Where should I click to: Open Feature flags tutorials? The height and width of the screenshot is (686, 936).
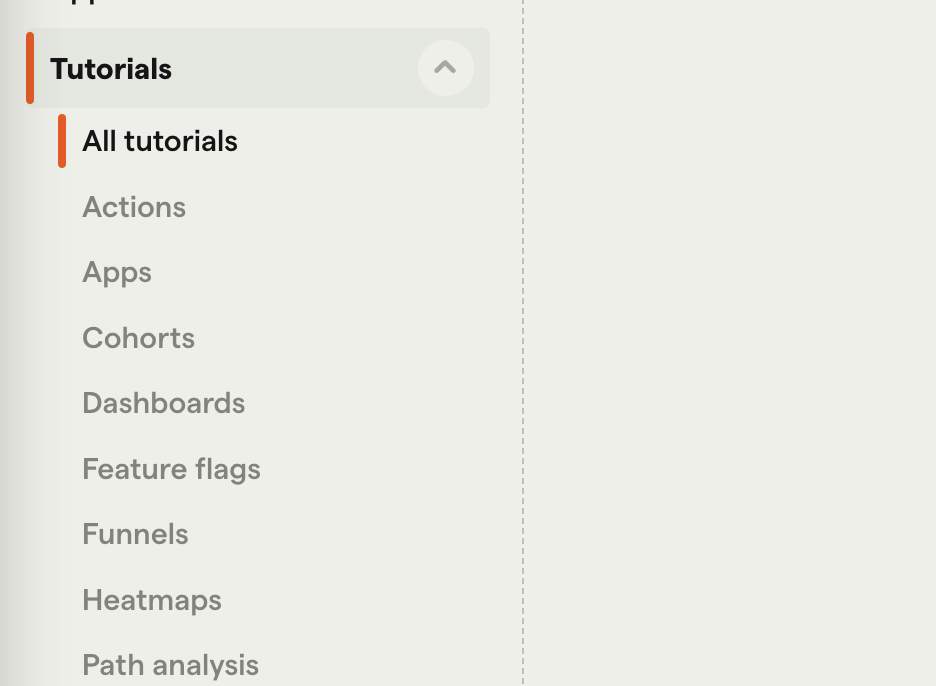click(171, 469)
